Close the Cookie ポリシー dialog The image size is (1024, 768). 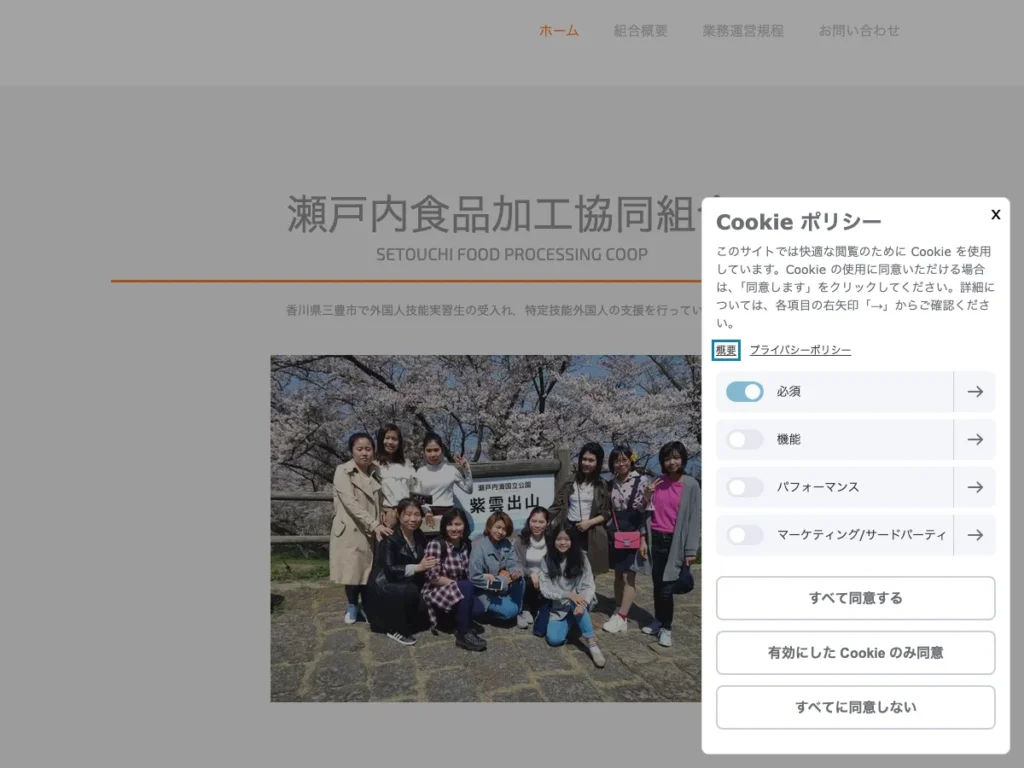[x=995, y=214]
